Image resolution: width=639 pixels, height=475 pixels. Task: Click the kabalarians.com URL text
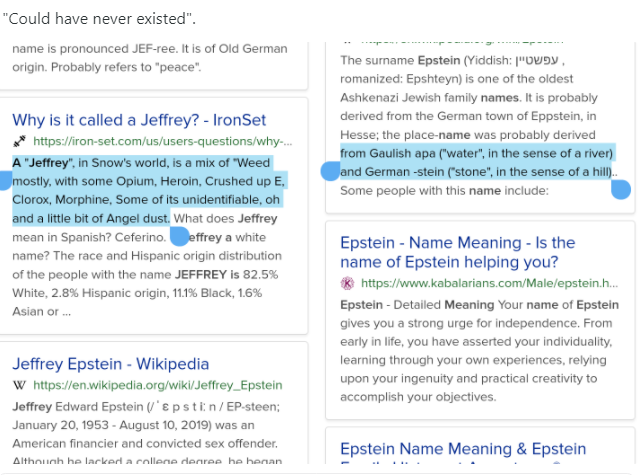point(489,284)
